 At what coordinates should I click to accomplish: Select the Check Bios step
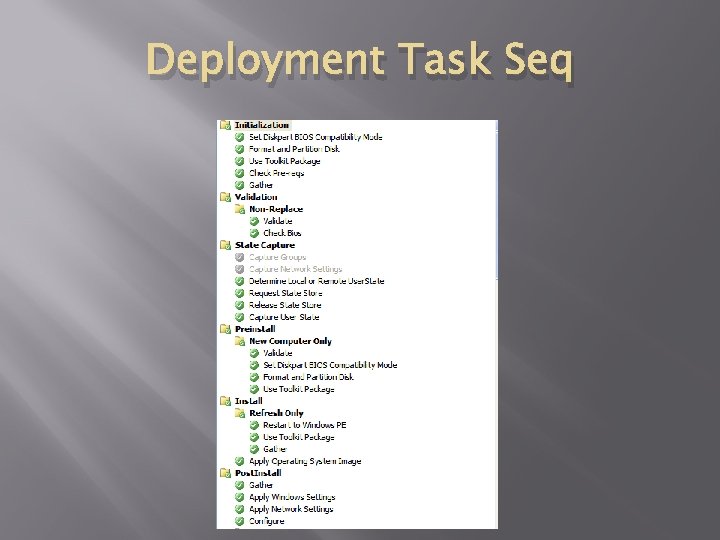[x=282, y=233]
